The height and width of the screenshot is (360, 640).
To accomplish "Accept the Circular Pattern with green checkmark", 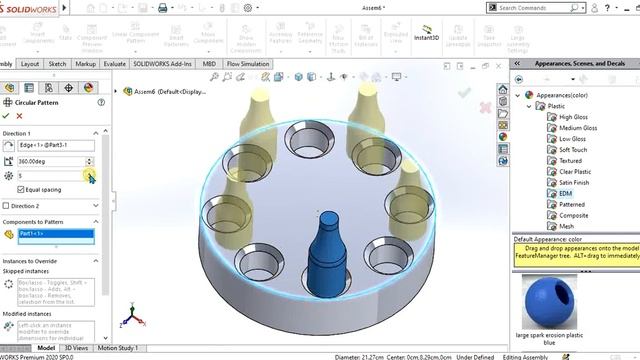I will tap(5, 116).
